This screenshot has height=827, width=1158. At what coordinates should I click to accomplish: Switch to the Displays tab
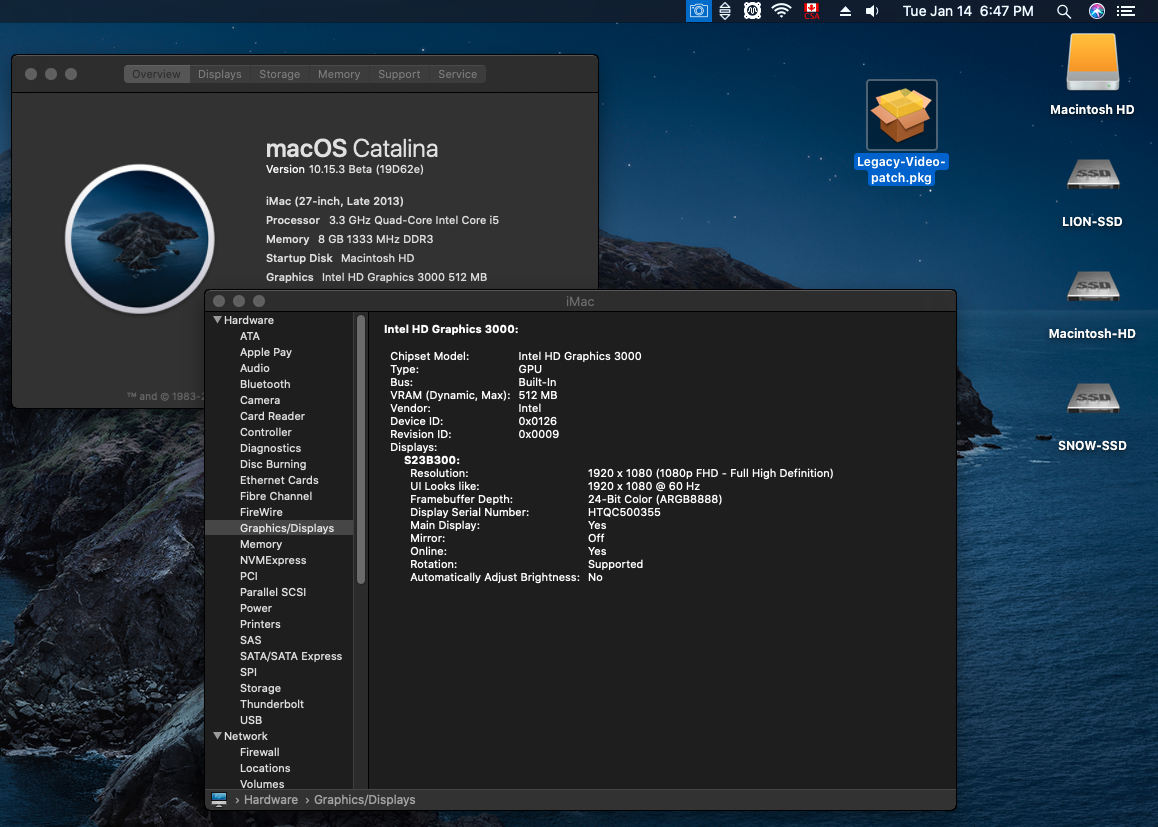pyautogui.click(x=219, y=74)
